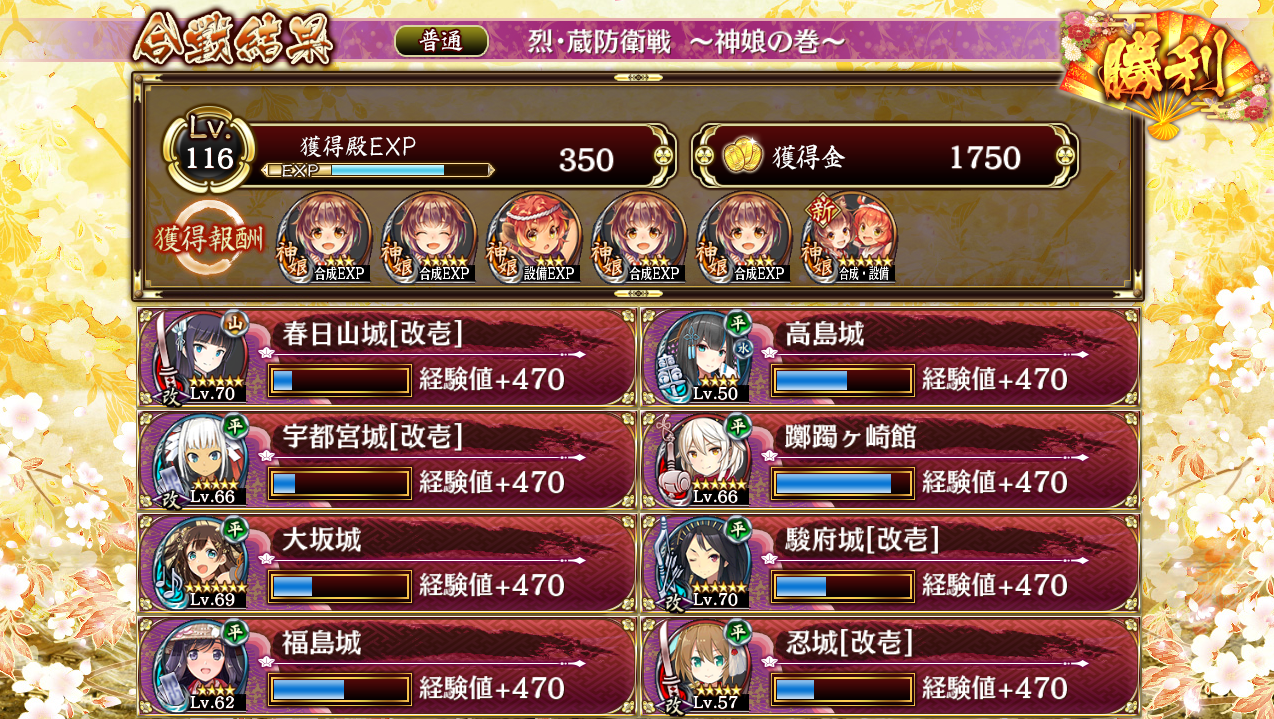The width and height of the screenshot is (1274, 719).
Task: Click the fourth 合成EXP reward thumbnail
Action: (744, 238)
